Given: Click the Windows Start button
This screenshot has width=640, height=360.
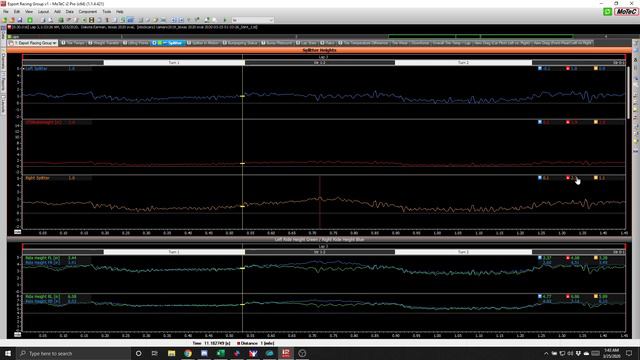Looking at the screenshot, I should 8,353.
